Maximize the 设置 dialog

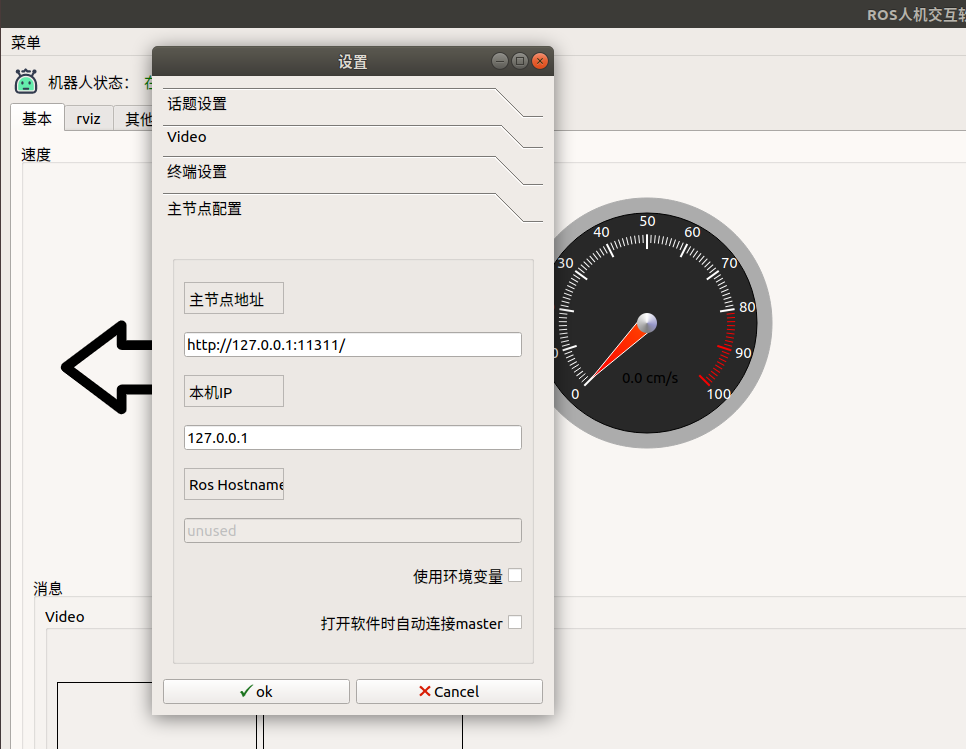pyautogui.click(x=520, y=61)
